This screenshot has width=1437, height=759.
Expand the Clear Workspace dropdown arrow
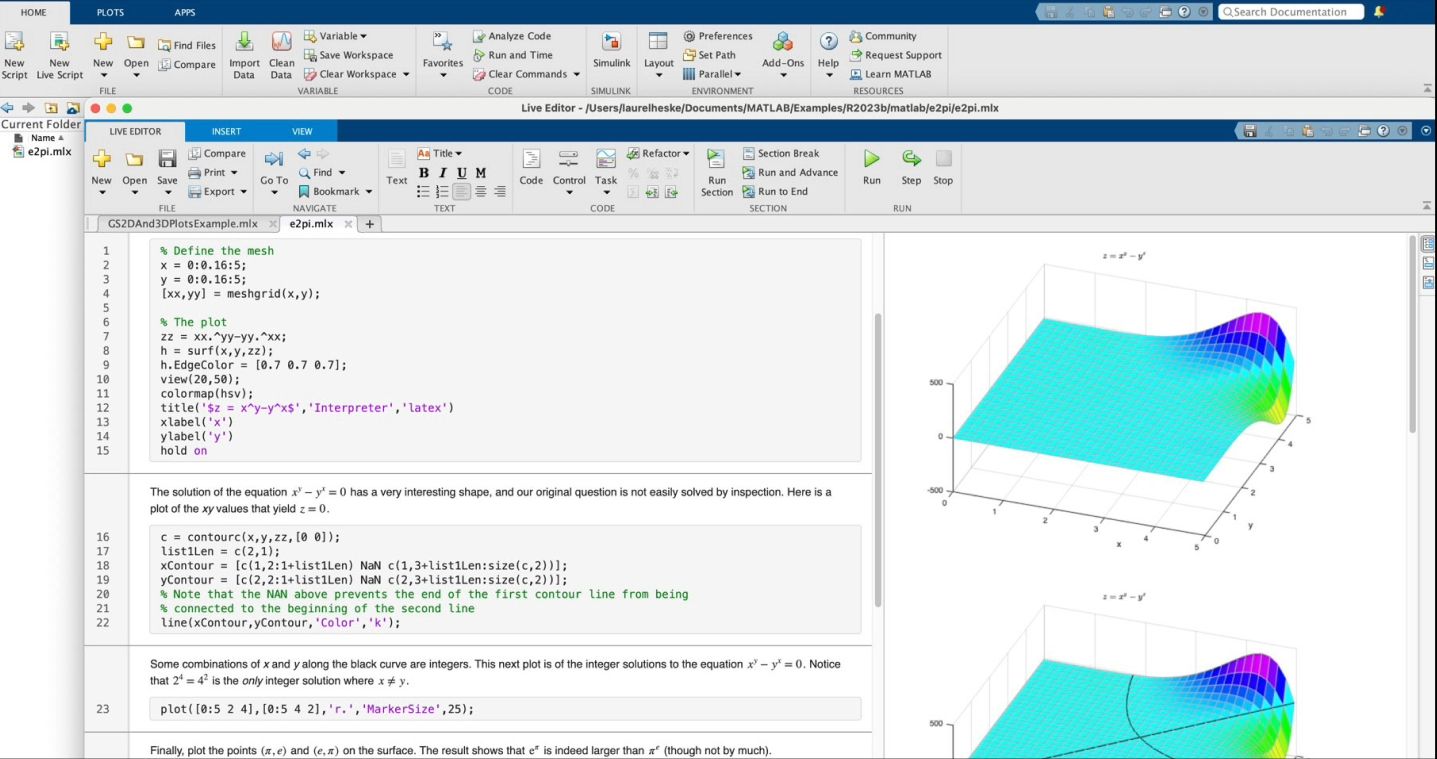(x=406, y=74)
